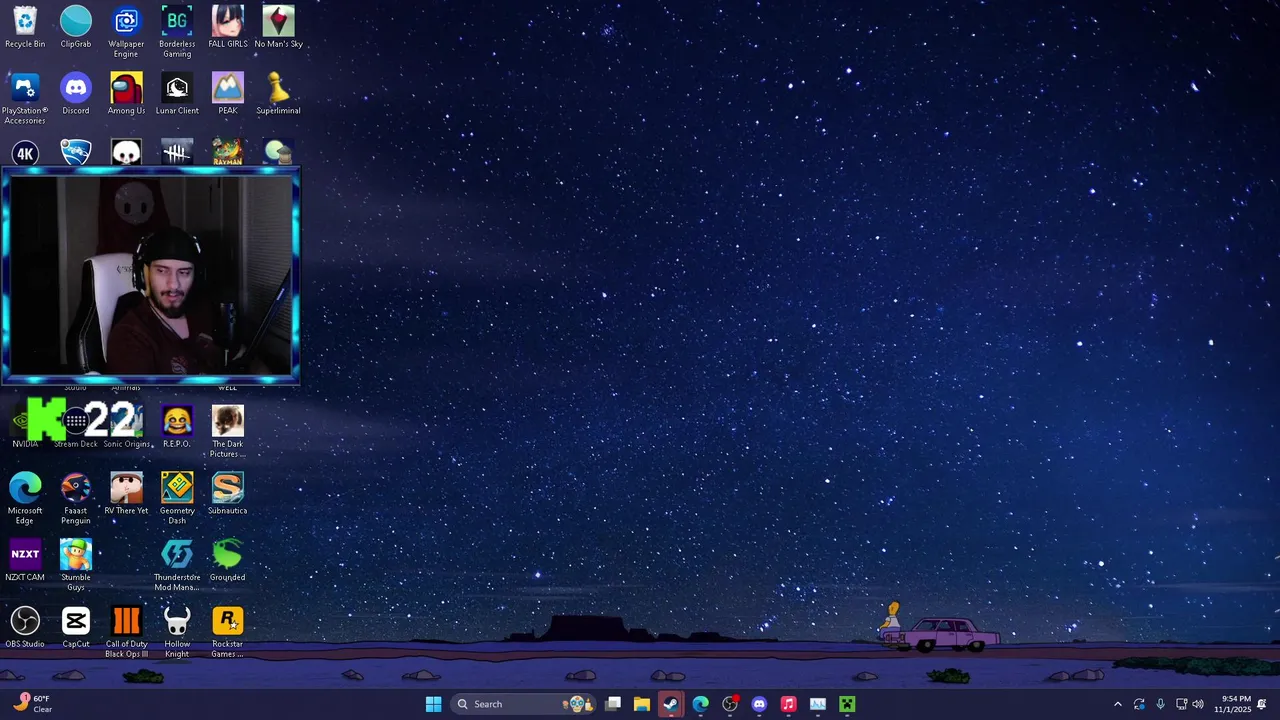This screenshot has height=720, width=1280.
Task: Open the taskbar app with red badge
Action: [730, 704]
